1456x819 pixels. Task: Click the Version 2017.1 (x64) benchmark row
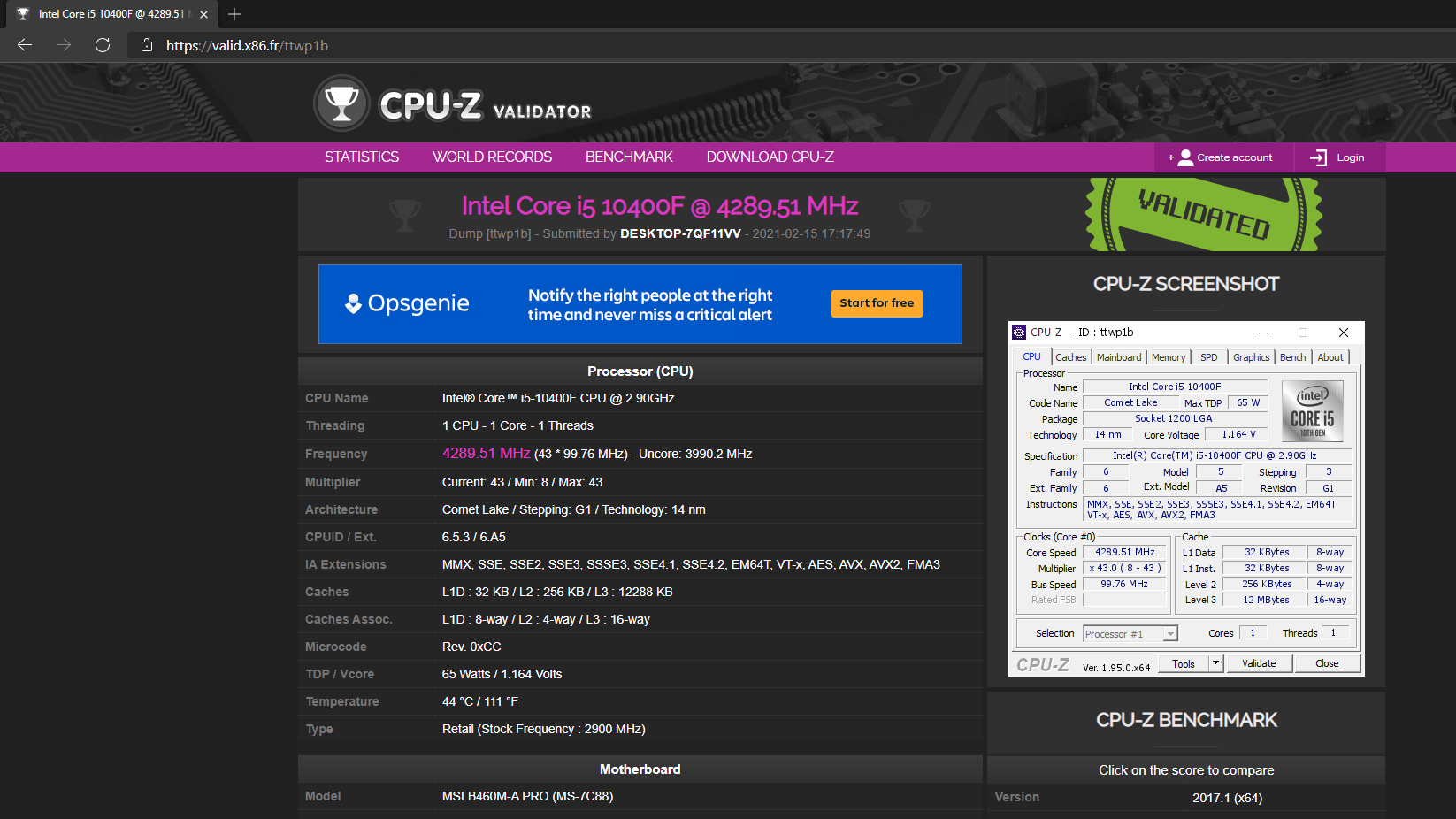point(1186,798)
